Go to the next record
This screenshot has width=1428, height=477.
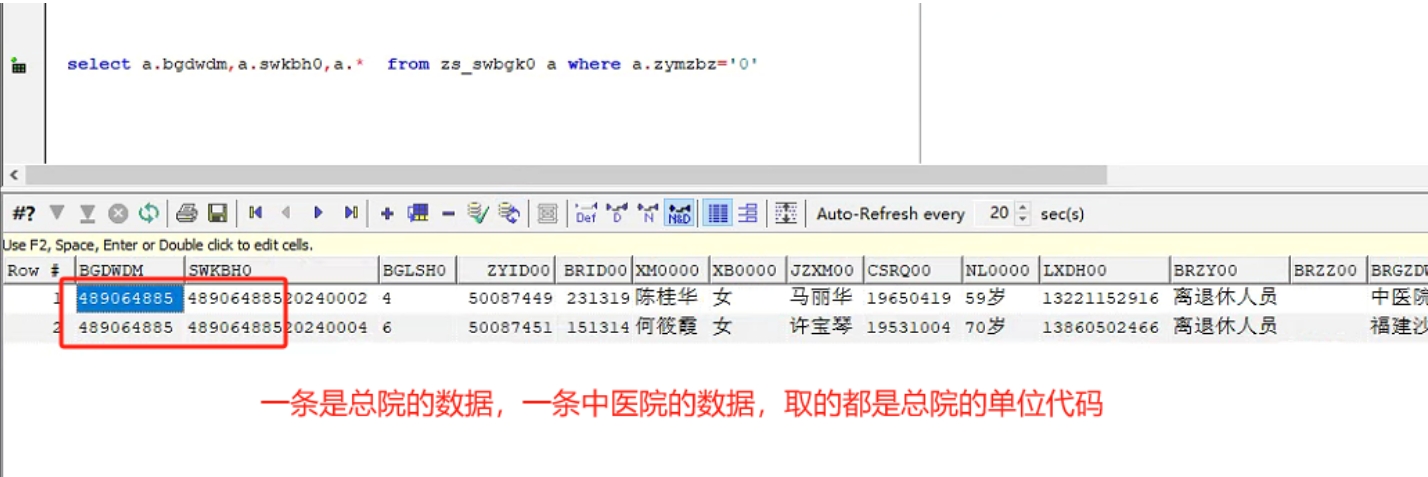coord(318,213)
